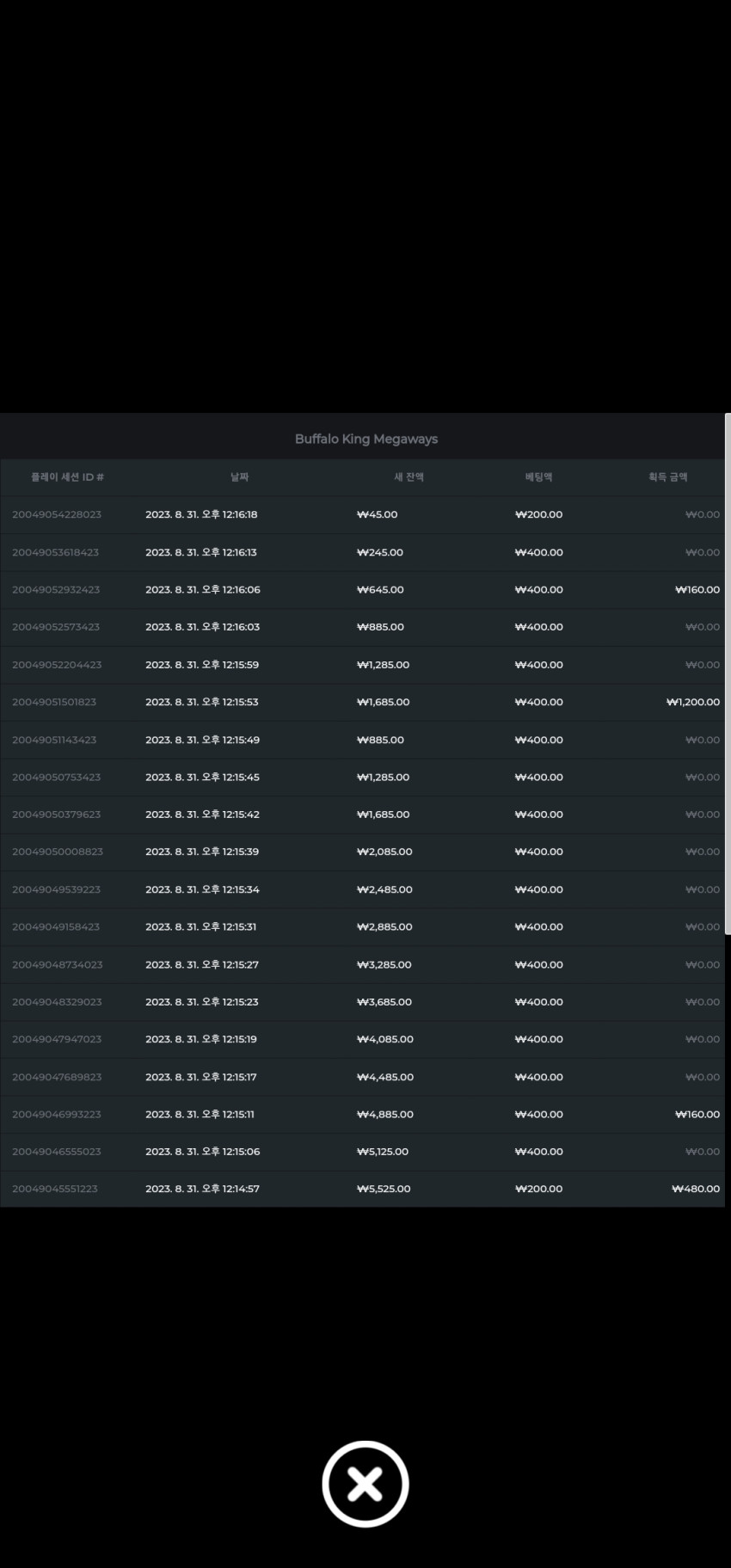Screen dimensions: 731x1568
Task: Click the ₩0.00 win at 12:15:06
Action: pyautogui.click(x=703, y=1152)
